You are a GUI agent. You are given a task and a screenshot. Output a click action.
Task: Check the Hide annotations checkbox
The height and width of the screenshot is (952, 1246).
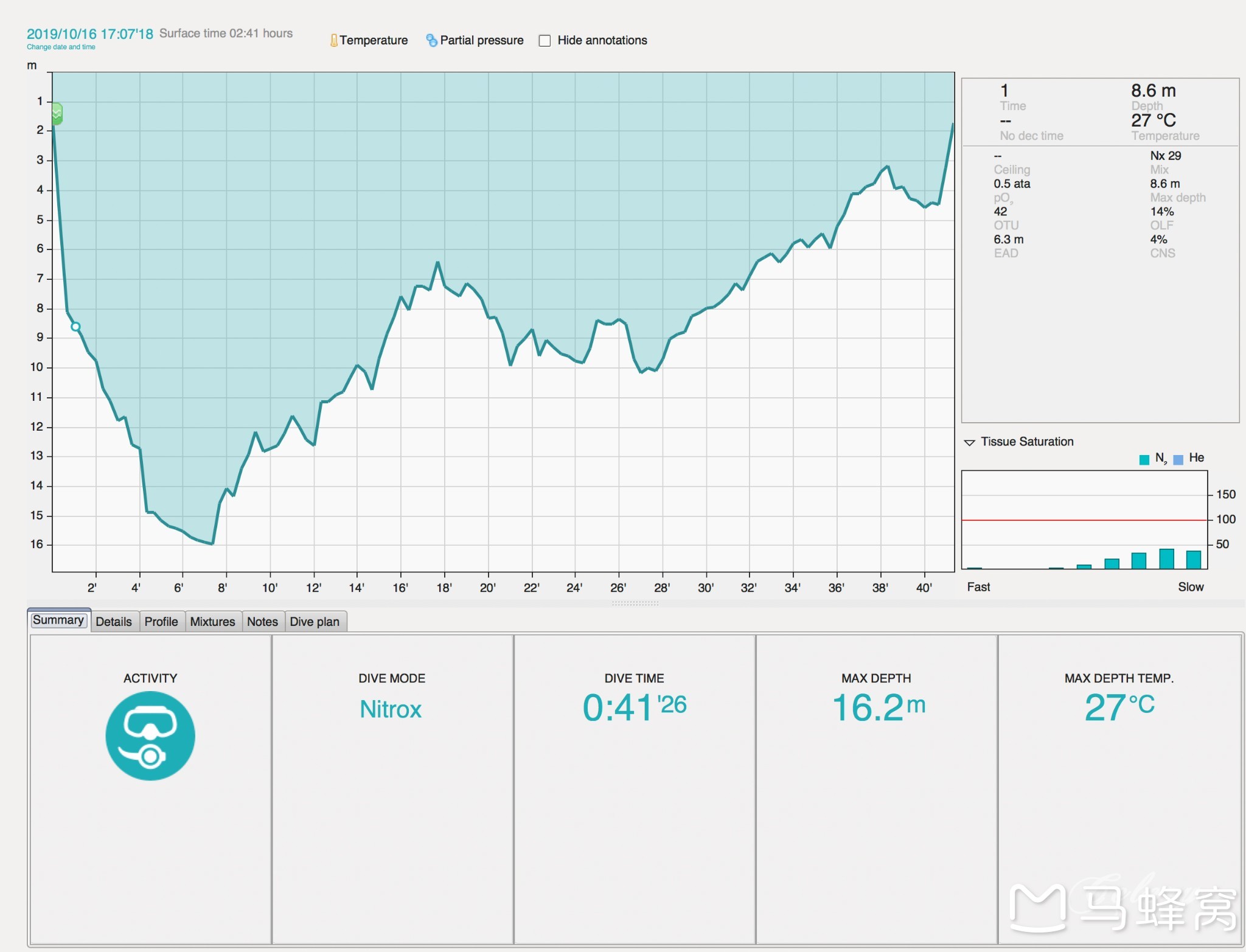coord(545,41)
